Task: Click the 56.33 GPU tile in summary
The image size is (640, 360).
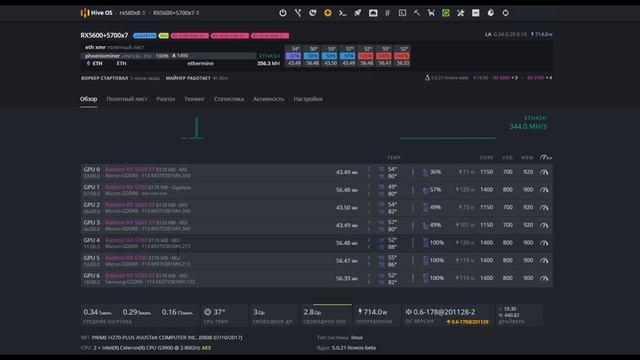Action: 402,56
